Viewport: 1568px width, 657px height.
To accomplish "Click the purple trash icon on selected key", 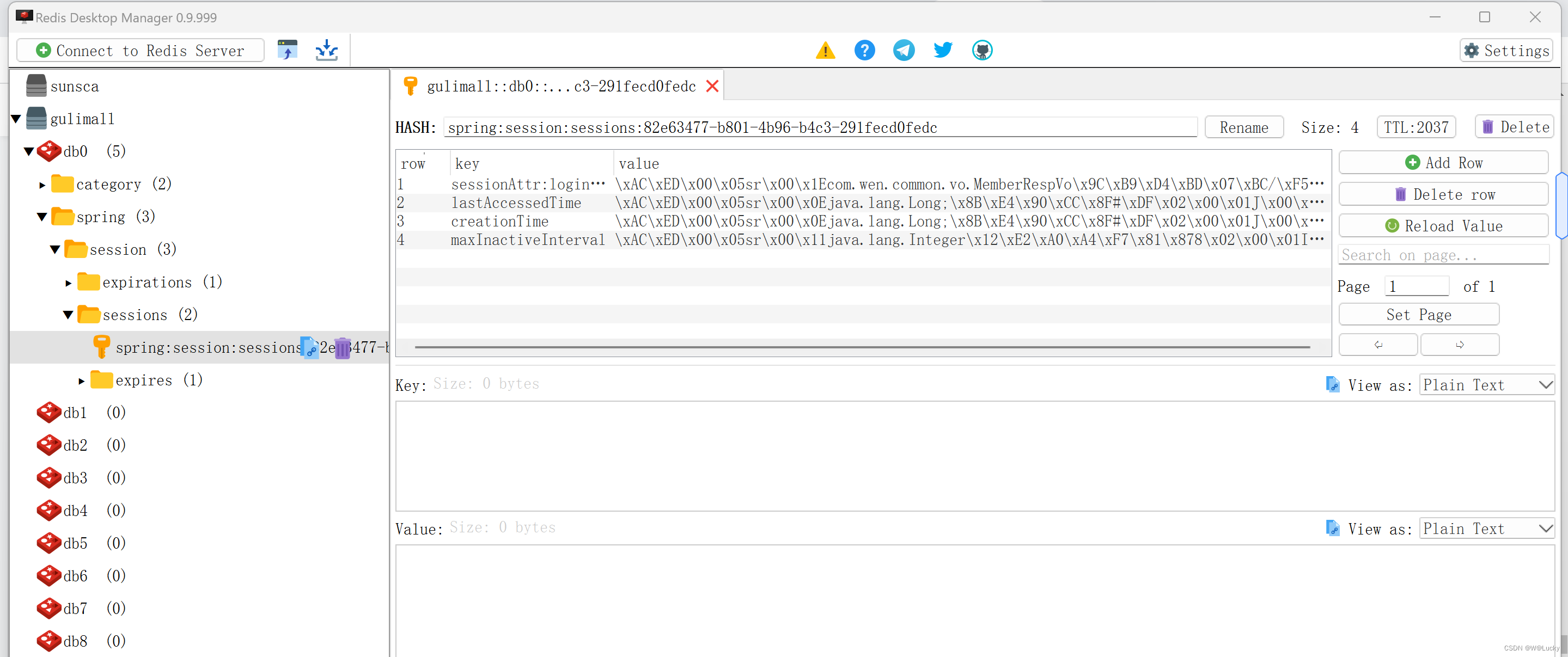I will 343,348.
